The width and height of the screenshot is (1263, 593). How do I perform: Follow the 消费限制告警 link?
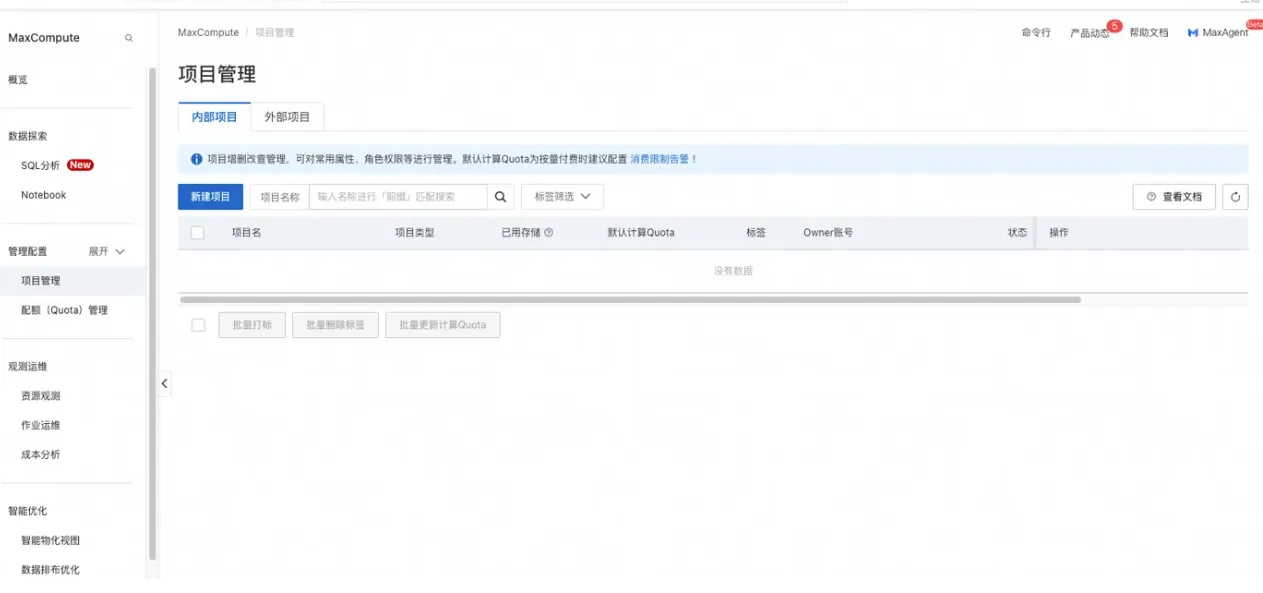point(664,159)
